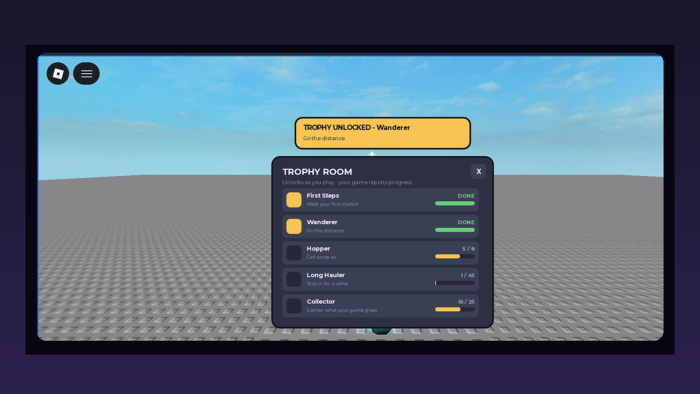Click the 5 / 8 Hopper counter
700x394 pixels.
click(468, 249)
